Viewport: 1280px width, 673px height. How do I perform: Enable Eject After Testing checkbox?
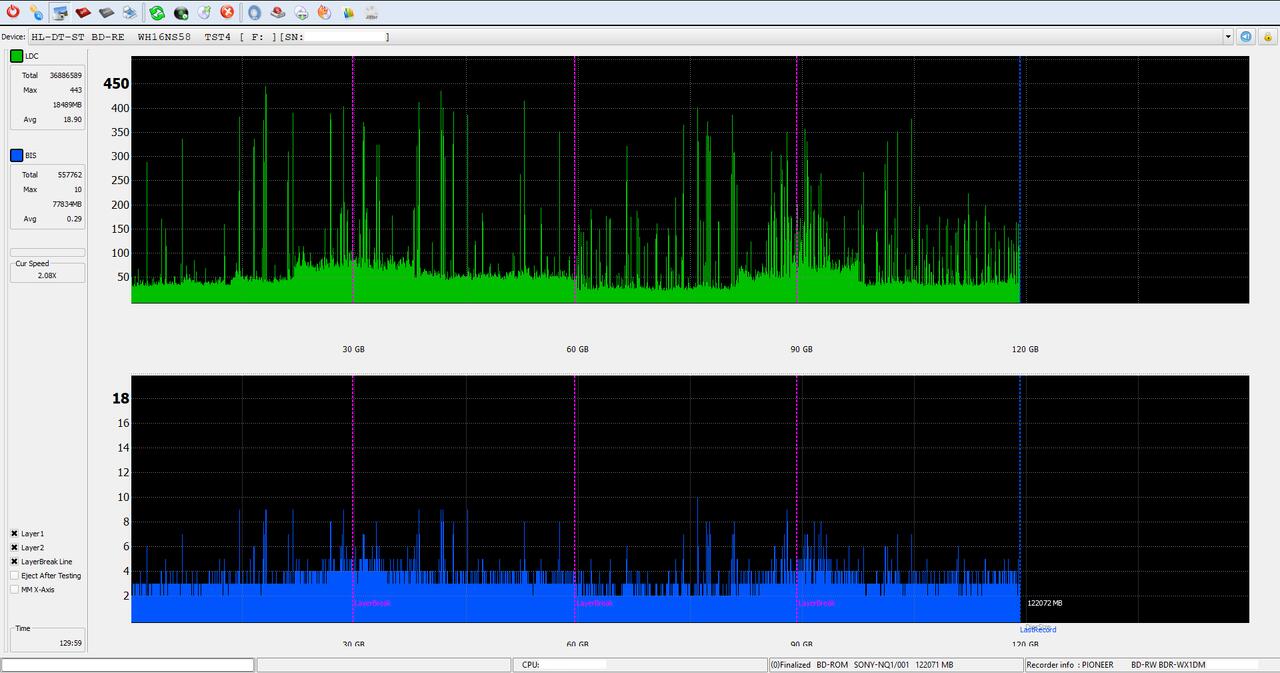(15, 576)
